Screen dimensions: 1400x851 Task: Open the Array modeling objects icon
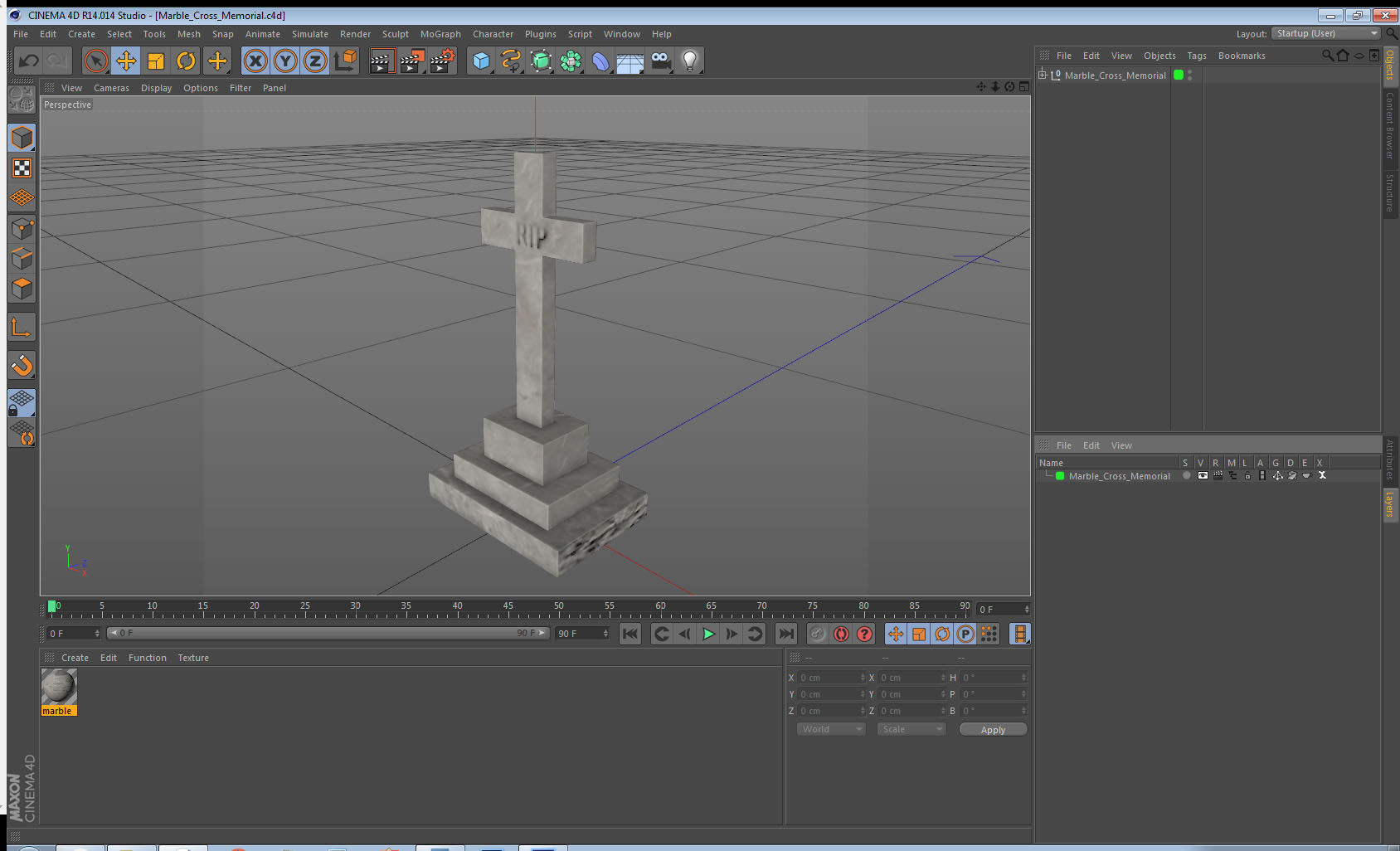coord(571,61)
